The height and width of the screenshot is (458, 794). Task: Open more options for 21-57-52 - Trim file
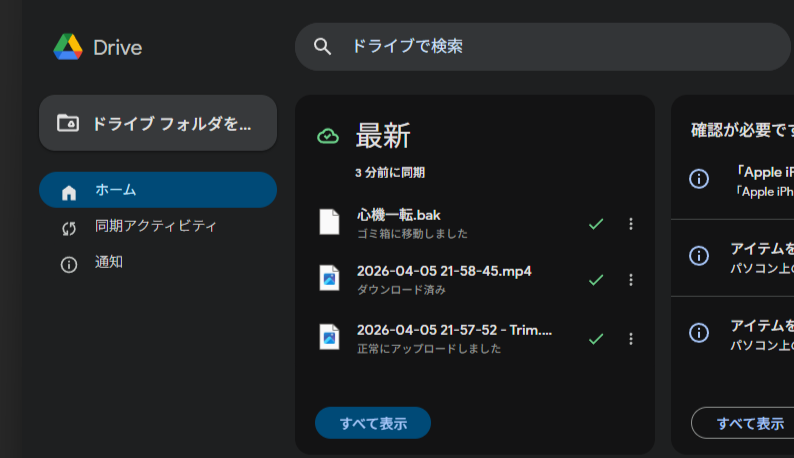[x=630, y=338]
